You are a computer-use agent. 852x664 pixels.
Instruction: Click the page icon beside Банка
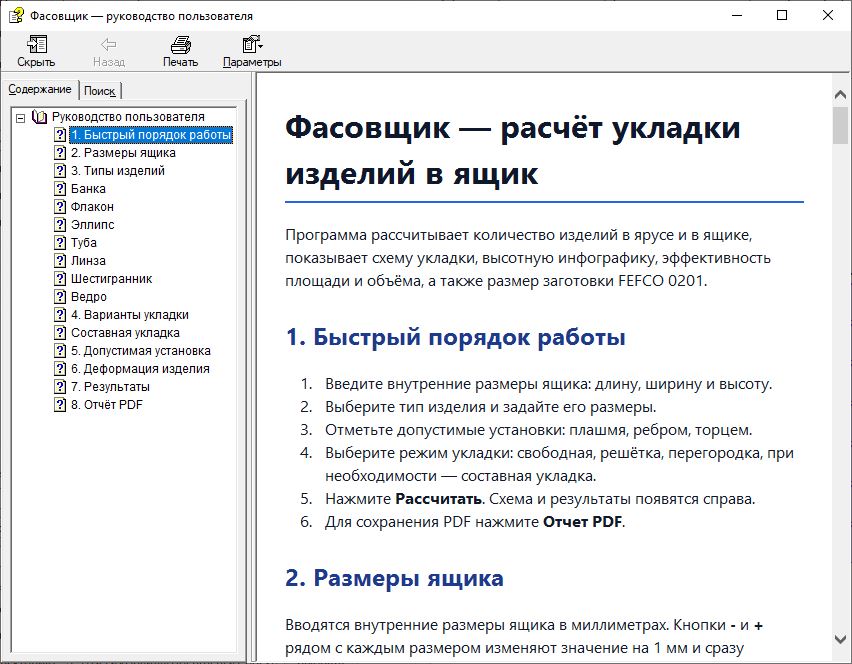click(60, 189)
